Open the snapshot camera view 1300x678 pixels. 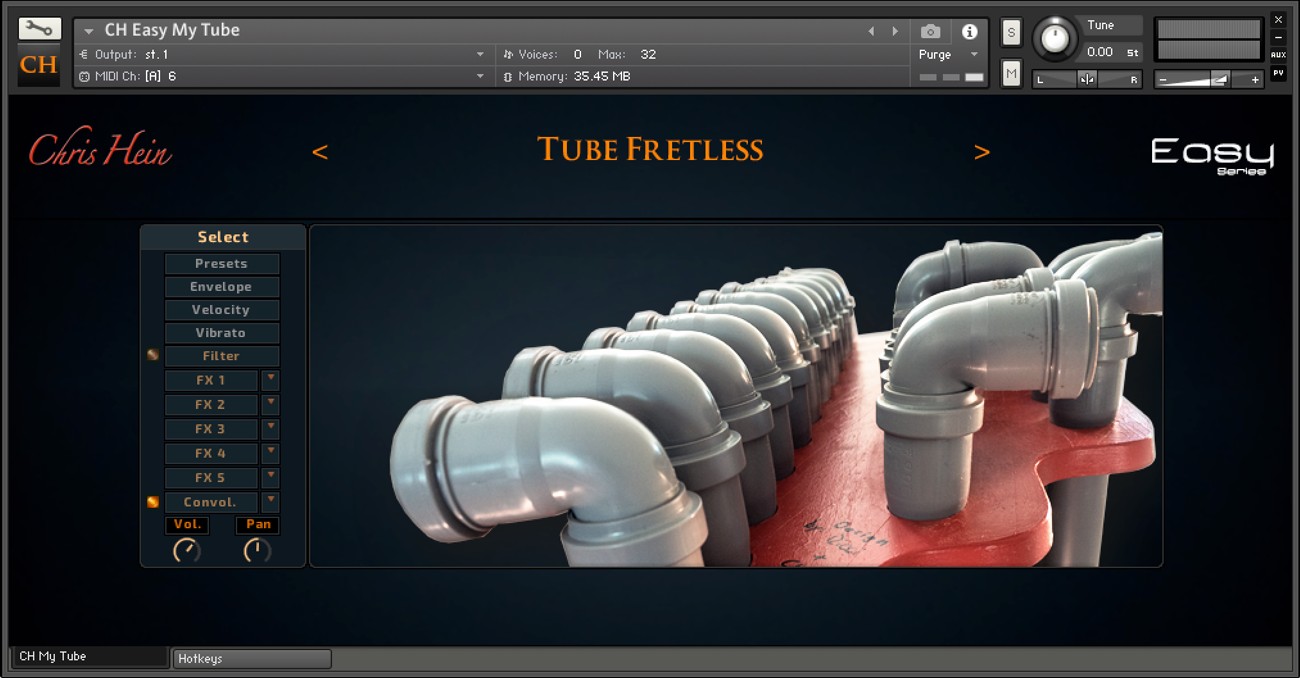[x=930, y=31]
